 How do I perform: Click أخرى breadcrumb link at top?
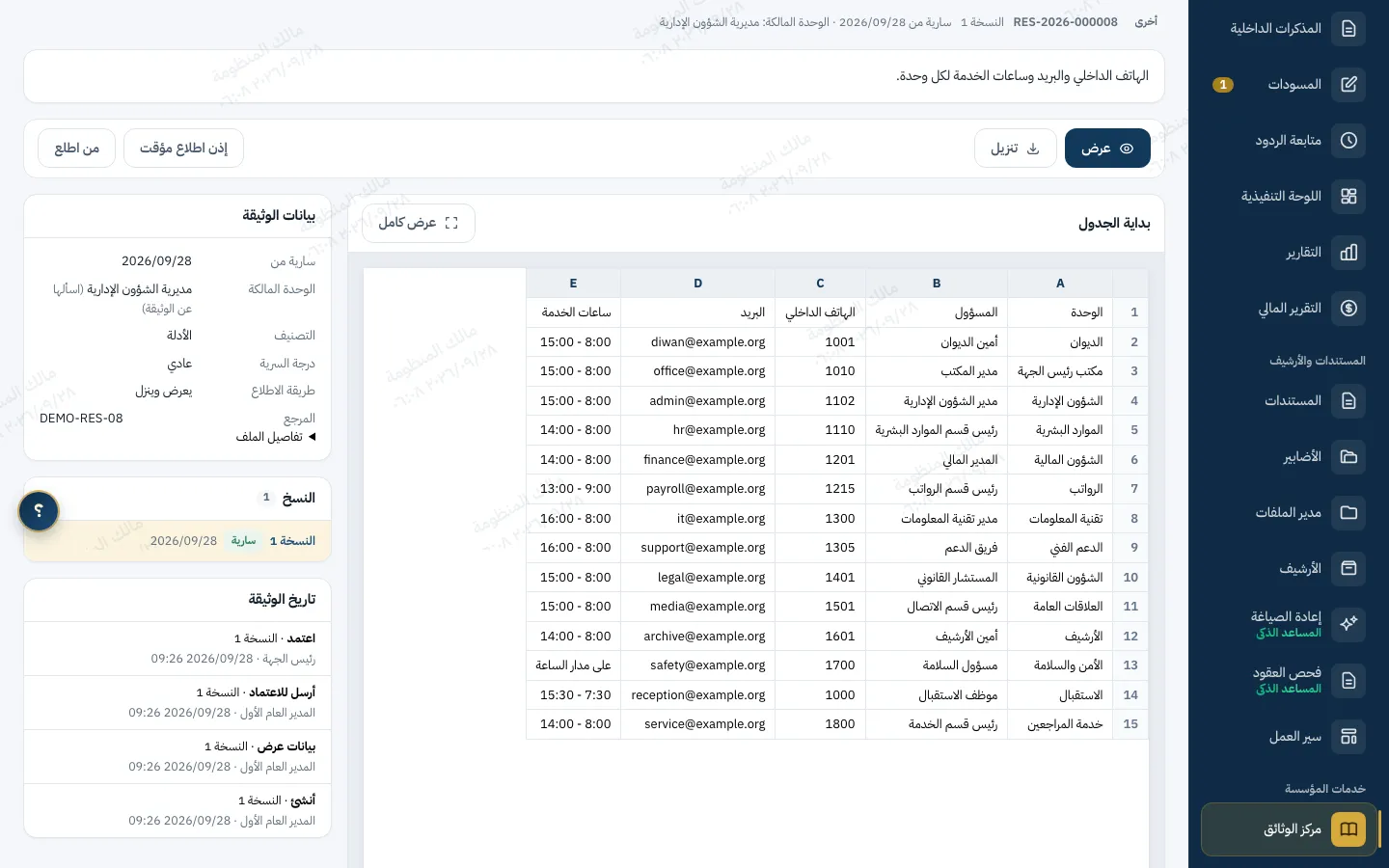(x=1146, y=21)
